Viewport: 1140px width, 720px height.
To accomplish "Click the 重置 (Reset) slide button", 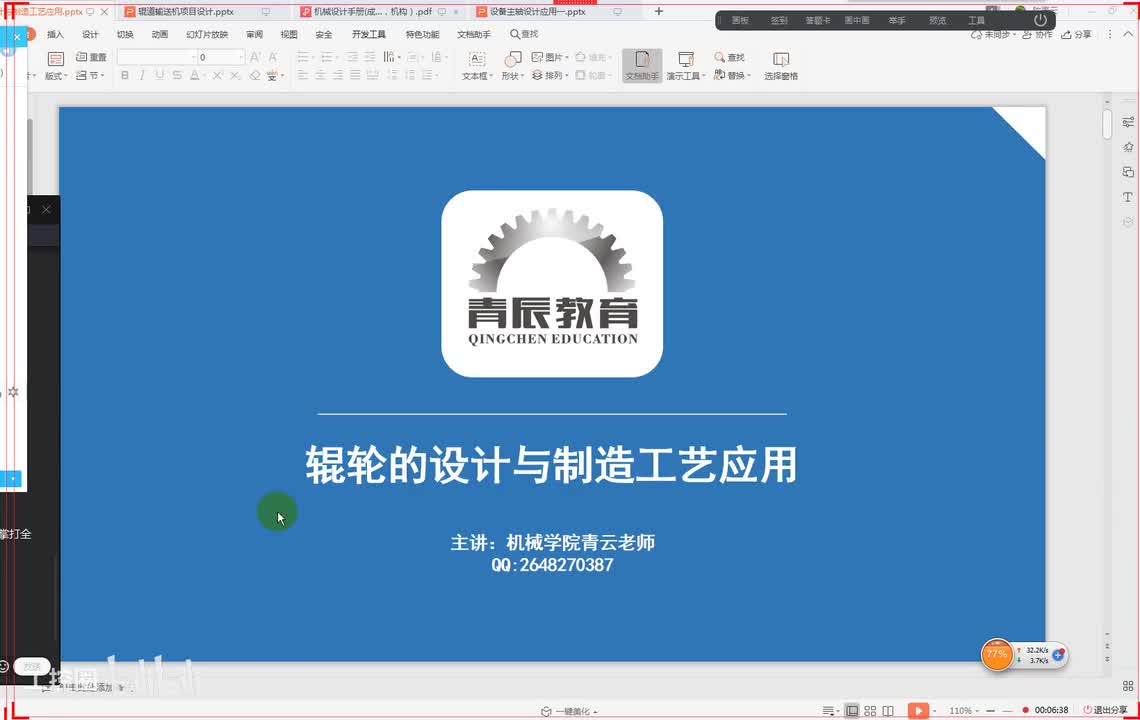I will tap(92, 57).
